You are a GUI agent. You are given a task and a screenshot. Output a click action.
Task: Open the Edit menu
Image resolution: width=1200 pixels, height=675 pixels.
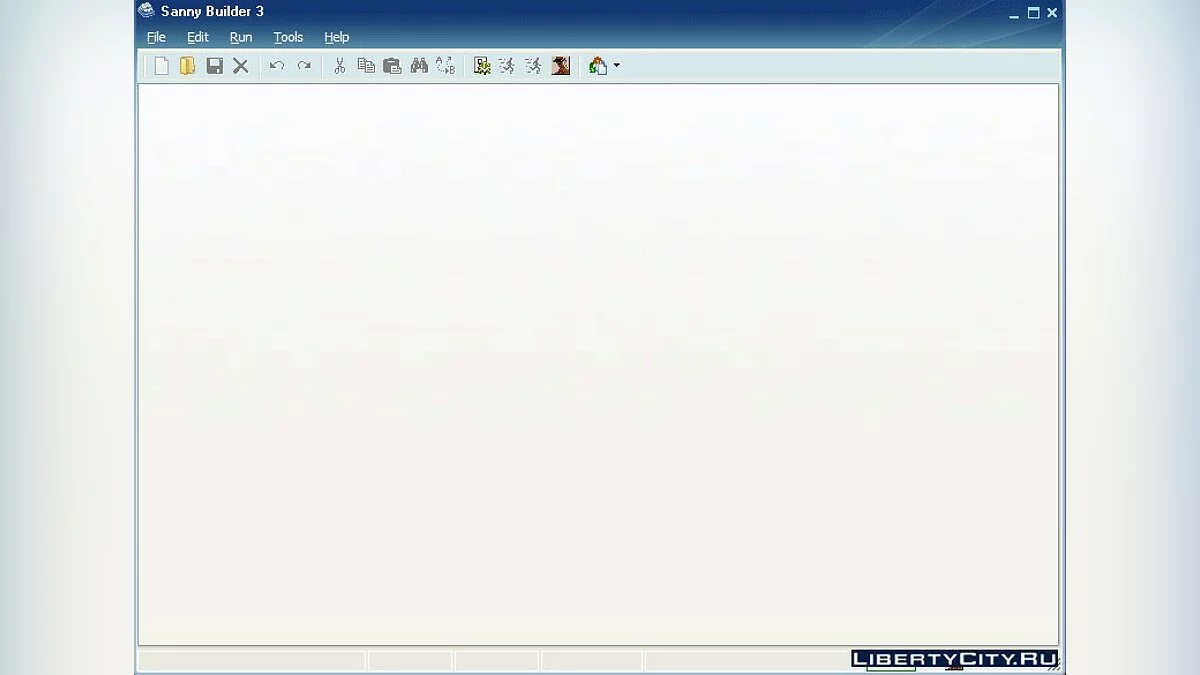point(198,37)
